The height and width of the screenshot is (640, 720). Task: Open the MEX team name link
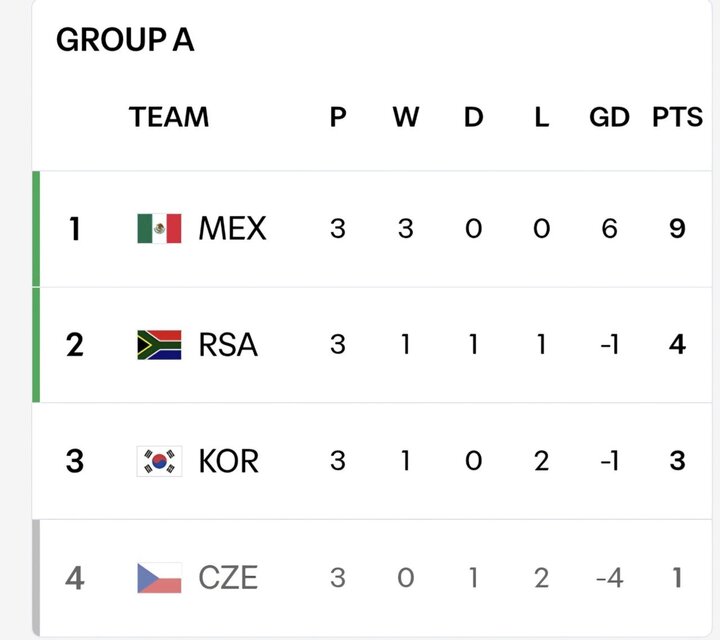click(x=232, y=228)
